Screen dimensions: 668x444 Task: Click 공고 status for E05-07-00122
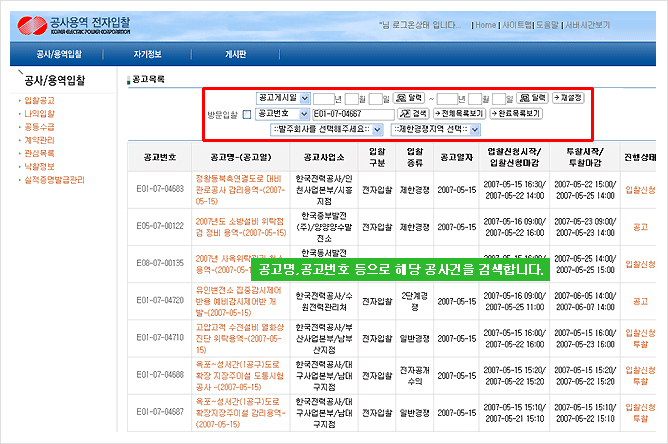pyautogui.click(x=640, y=227)
